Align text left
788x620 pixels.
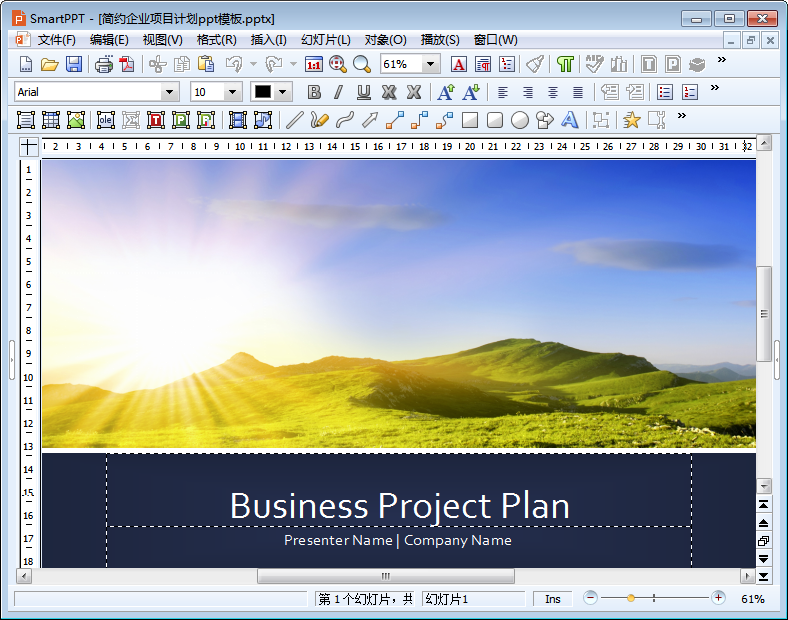[503, 92]
